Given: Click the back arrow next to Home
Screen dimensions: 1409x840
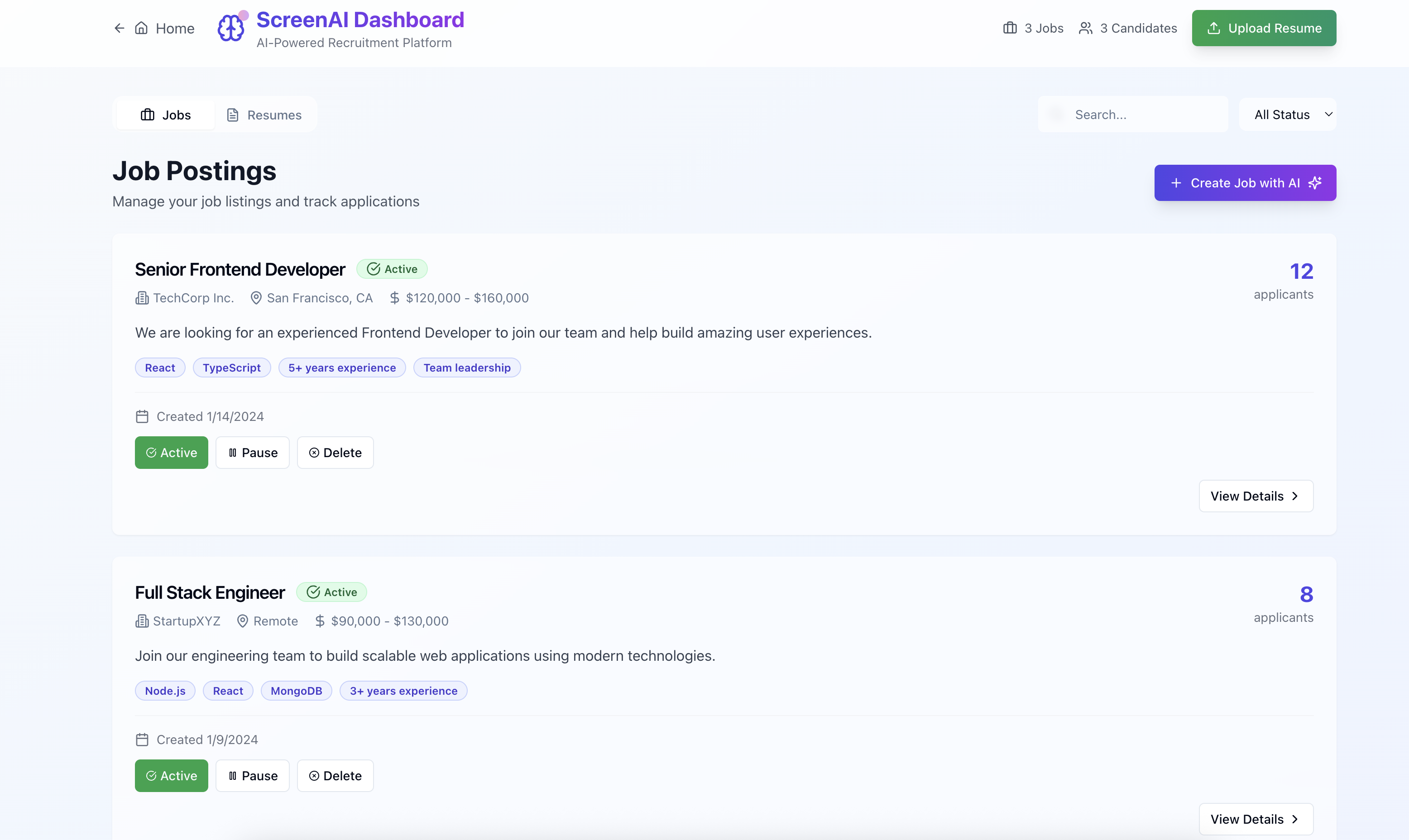Looking at the screenshot, I should tap(119, 29).
